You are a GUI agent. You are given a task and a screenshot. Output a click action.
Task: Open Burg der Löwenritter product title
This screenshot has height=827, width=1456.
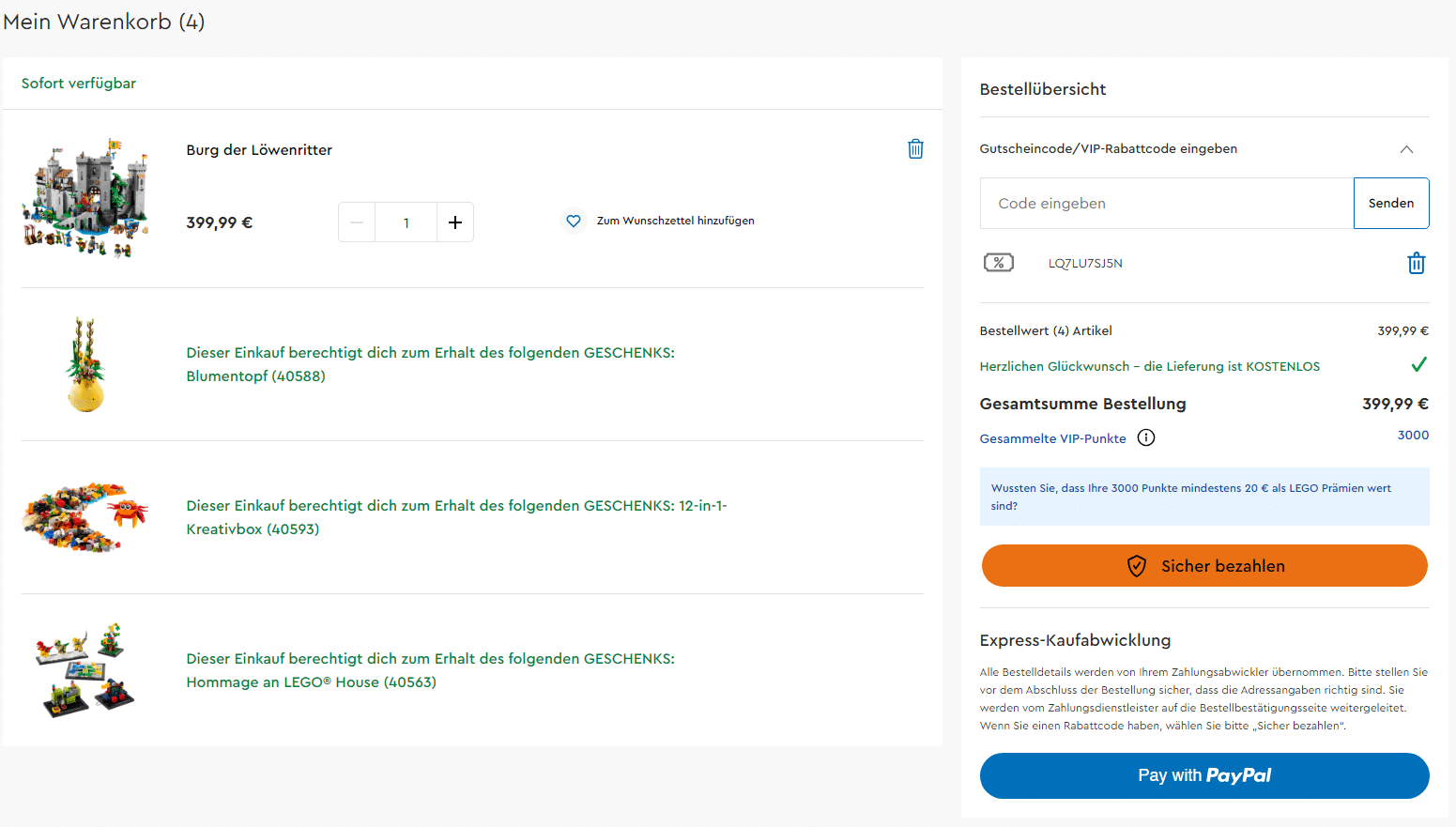pyautogui.click(x=259, y=150)
